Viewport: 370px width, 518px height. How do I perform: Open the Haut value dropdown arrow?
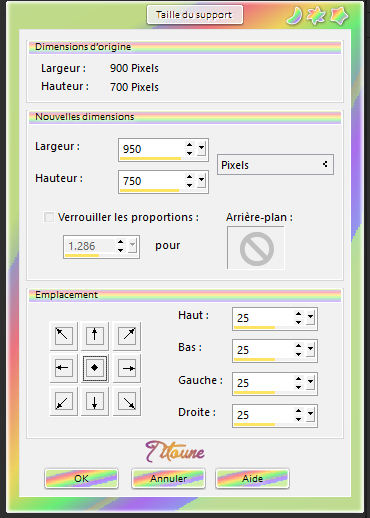(x=310, y=317)
